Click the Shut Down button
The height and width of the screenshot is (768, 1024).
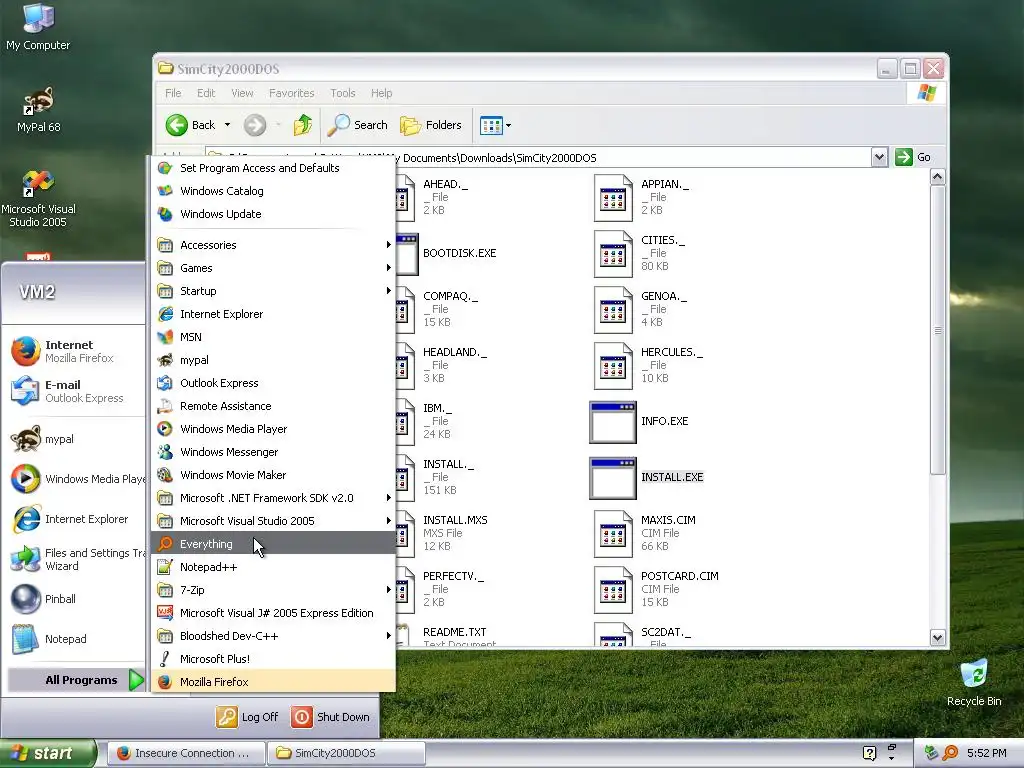tap(331, 717)
